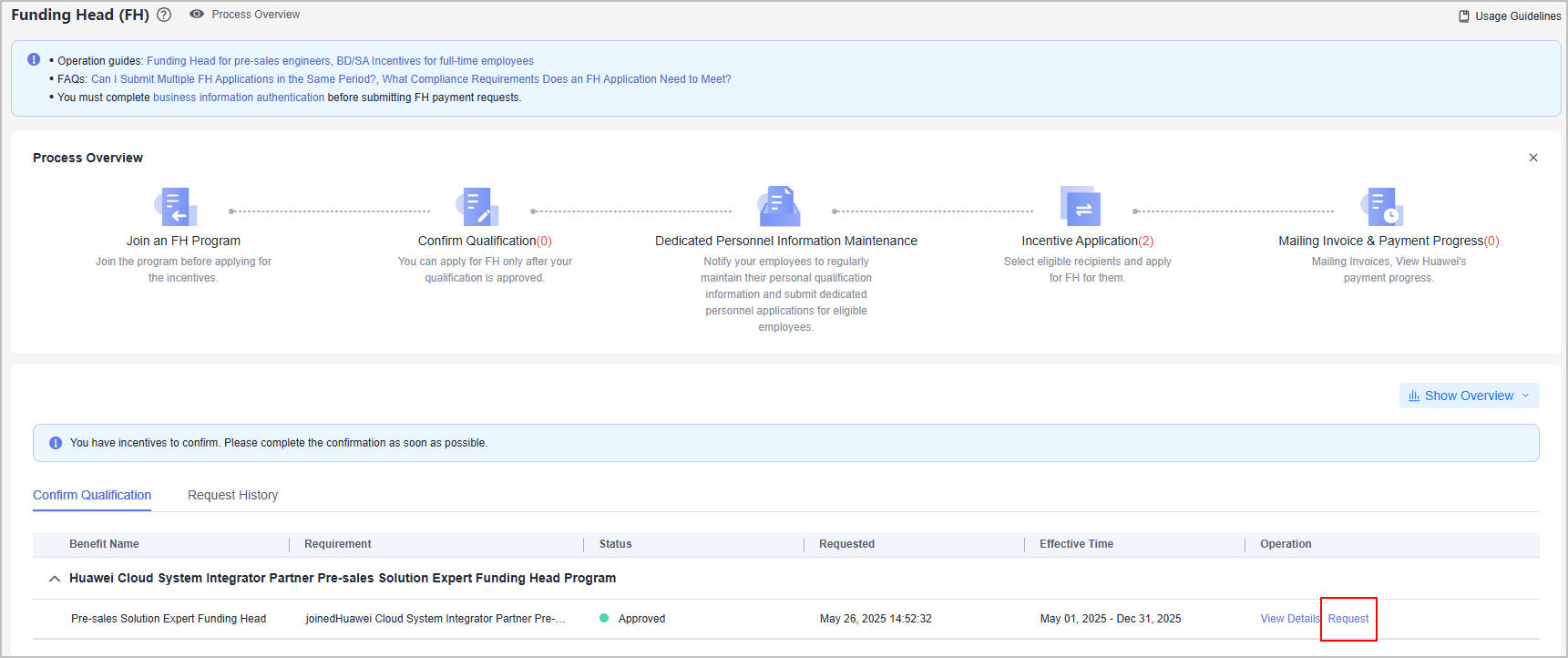Open Mailing Invoice & Payment Progress icon
The width and height of the screenshot is (1568, 658).
(1382, 207)
